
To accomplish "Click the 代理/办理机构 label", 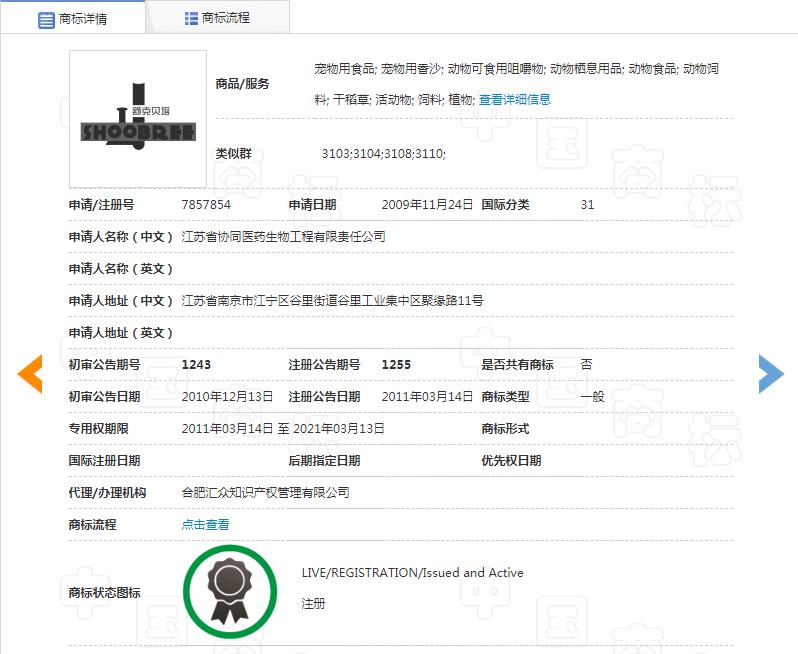I will pyautogui.click(x=107, y=493).
